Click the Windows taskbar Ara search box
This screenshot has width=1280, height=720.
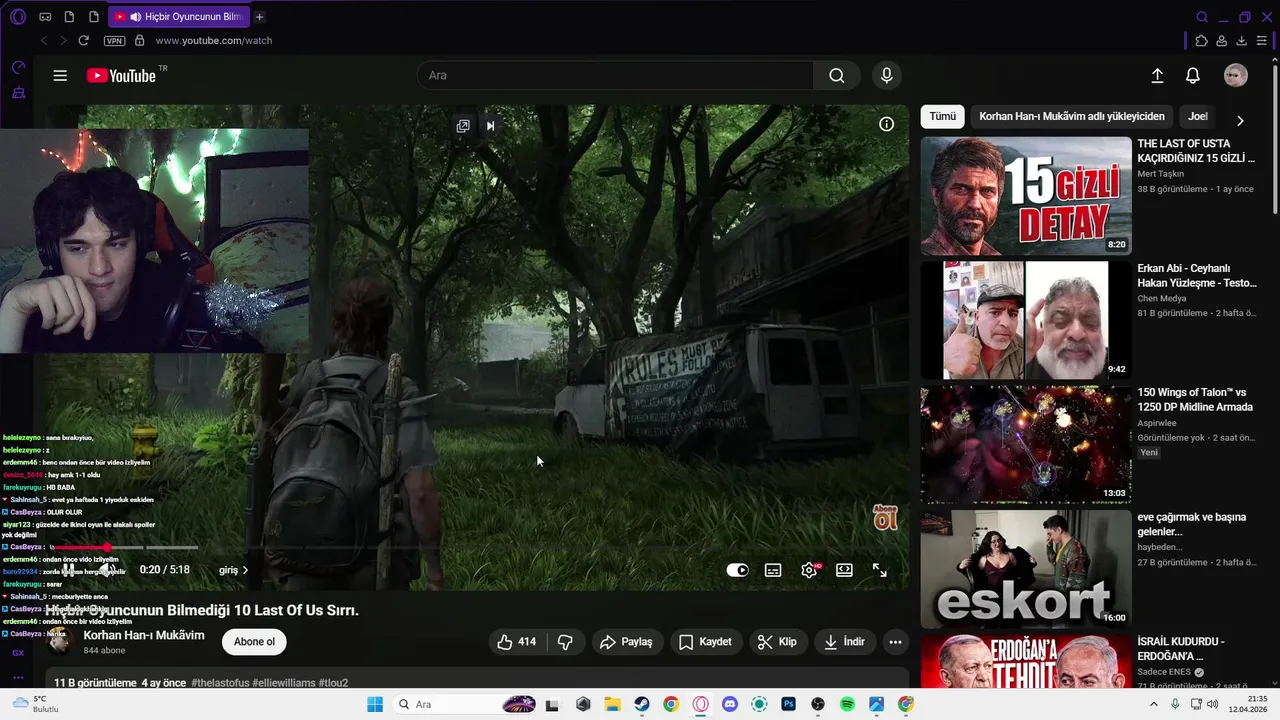[464, 704]
